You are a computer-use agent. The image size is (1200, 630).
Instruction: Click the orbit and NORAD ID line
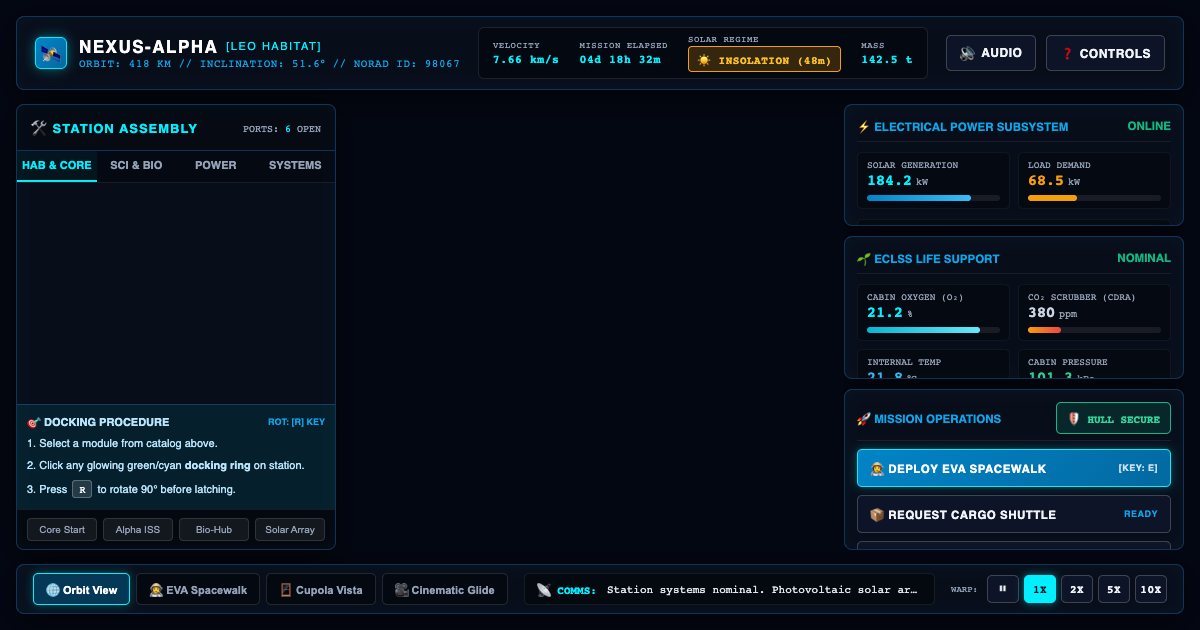click(x=270, y=64)
